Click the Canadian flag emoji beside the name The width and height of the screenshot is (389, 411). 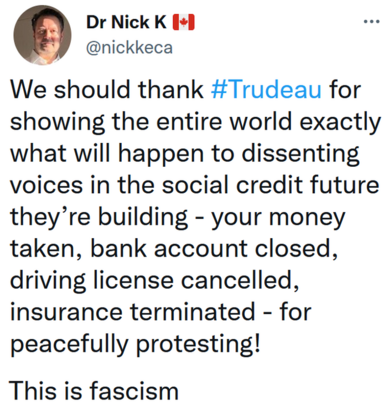(x=183, y=22)
